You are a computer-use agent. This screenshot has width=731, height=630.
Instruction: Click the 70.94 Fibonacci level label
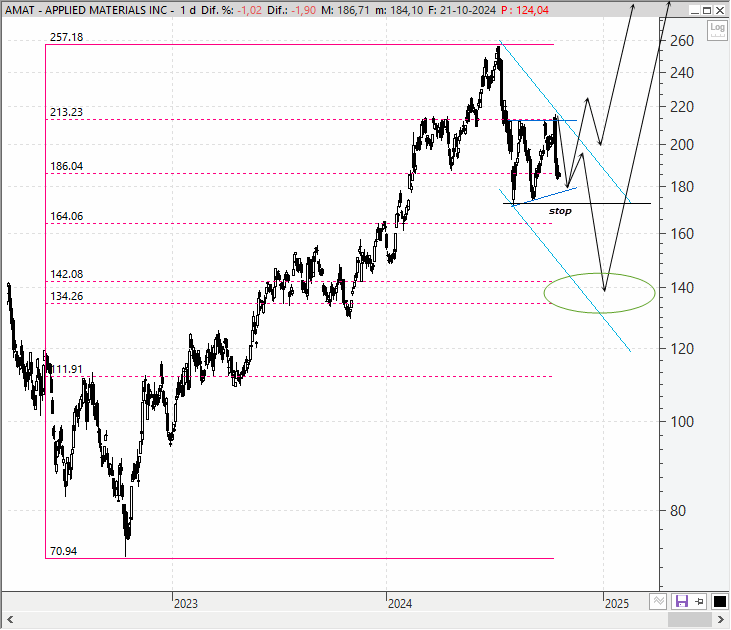[63, 552]
